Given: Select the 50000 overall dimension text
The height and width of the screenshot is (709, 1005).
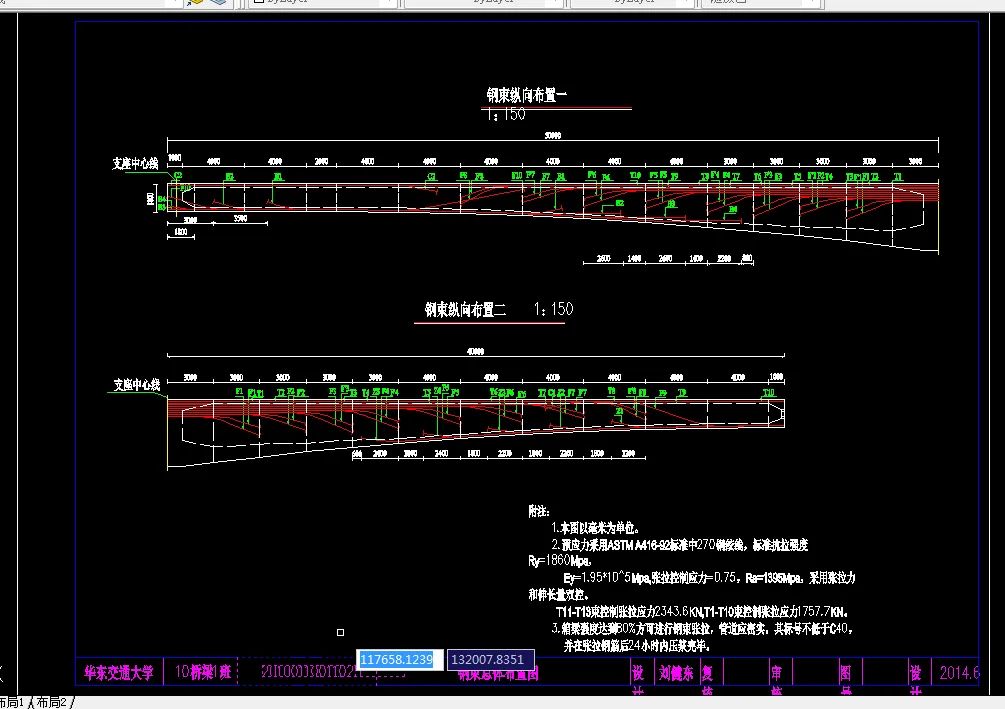Looking at the screenshot, I should (552, 135).
